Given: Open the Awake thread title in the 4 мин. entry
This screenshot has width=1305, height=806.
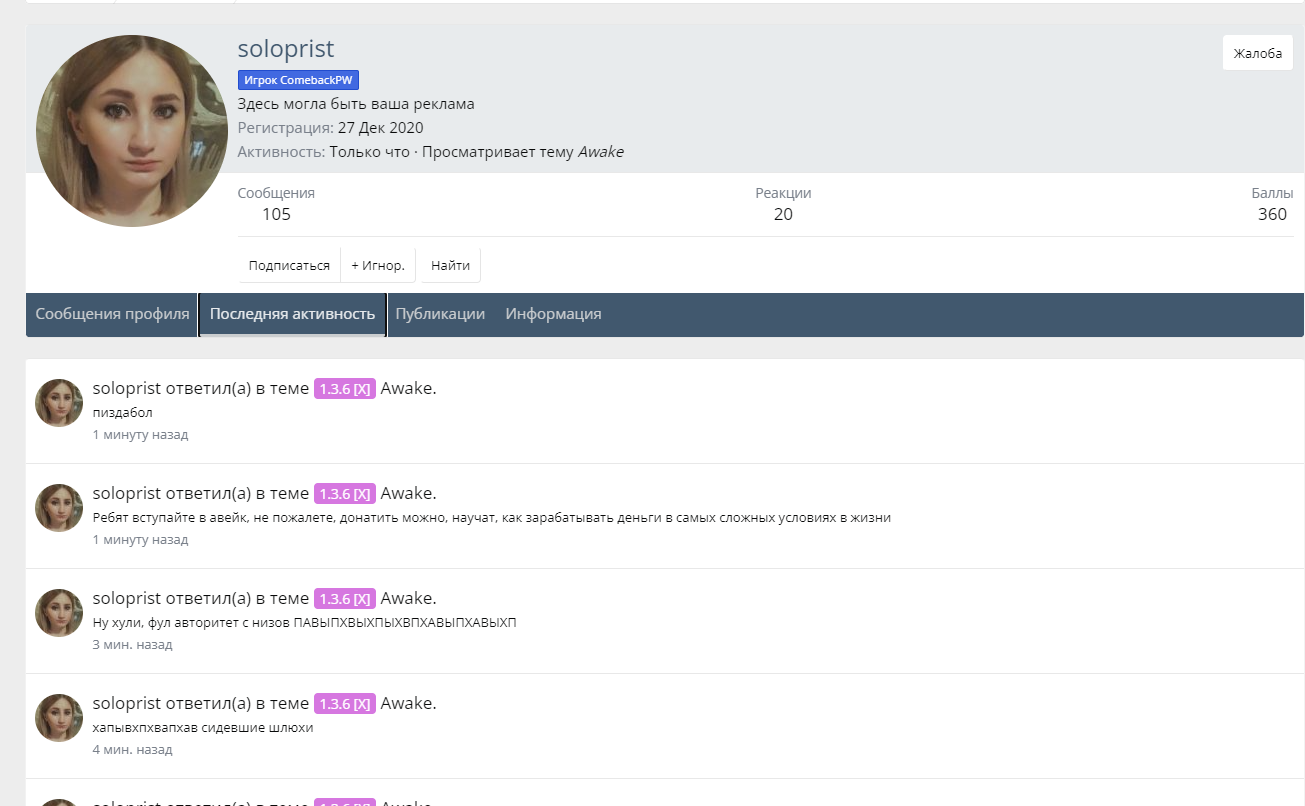Looking at the screenshot, I should [408, 703].
